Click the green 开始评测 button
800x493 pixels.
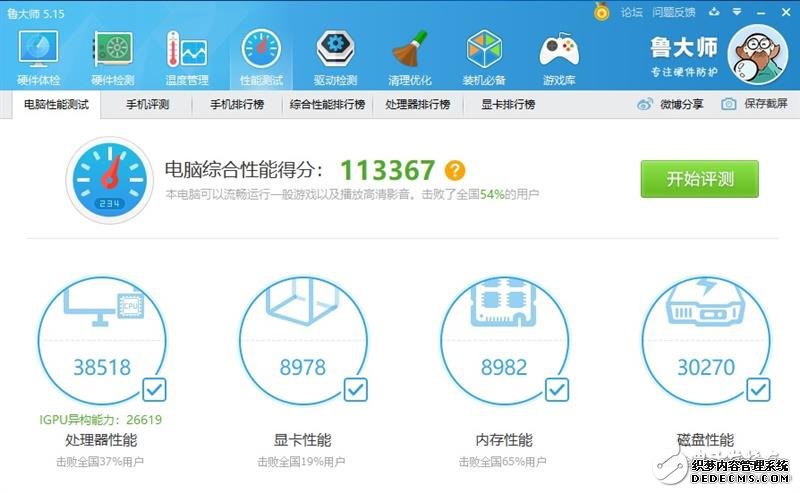[699, 179]
